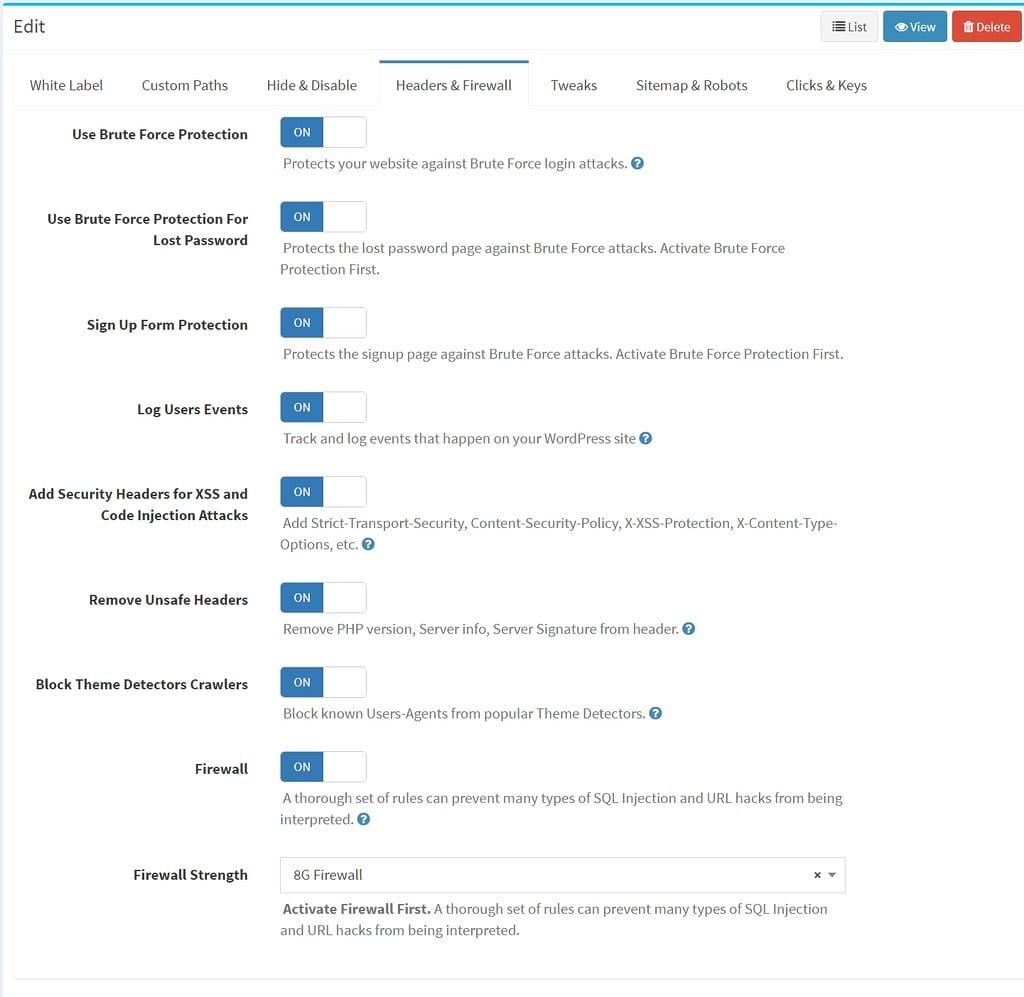The width and height of the screenshot is (1024, 997).
Task: Toggle Block Theme Detectors Crawlers switch
Action: pyautogui.click(x=323, y=682)
